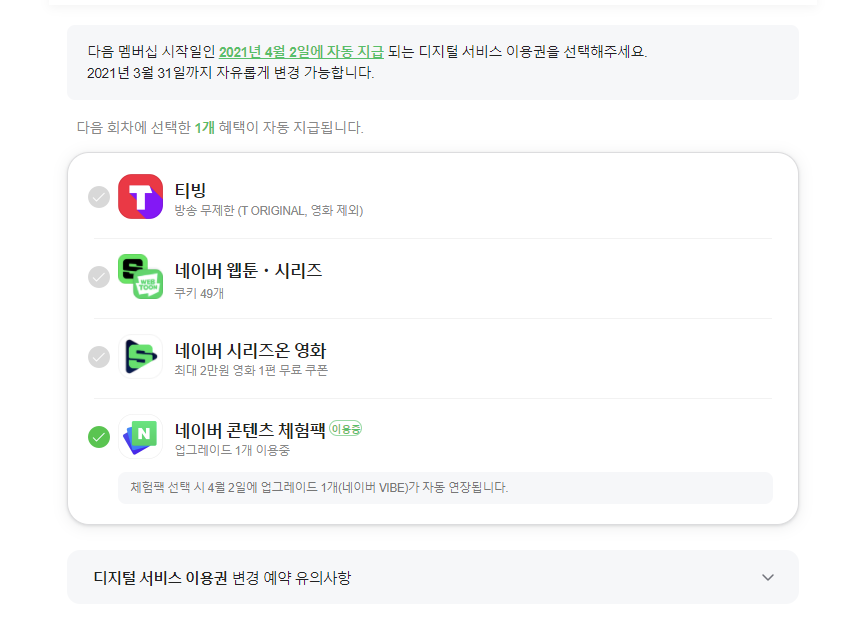This screenshot has height=630, width=848.
Task: Click the Naver Contents trial pack icon
Action: [x=141, y=436]
